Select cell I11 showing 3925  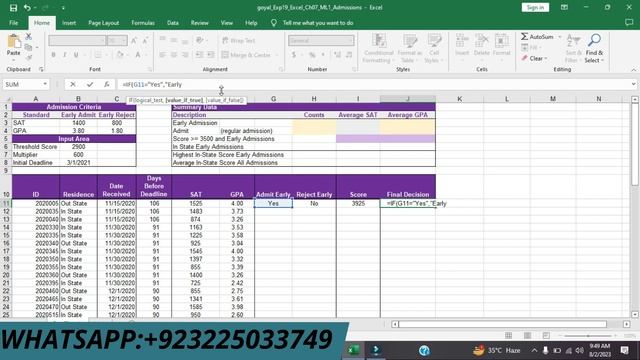pyautogui.click(x=358, y=203)
